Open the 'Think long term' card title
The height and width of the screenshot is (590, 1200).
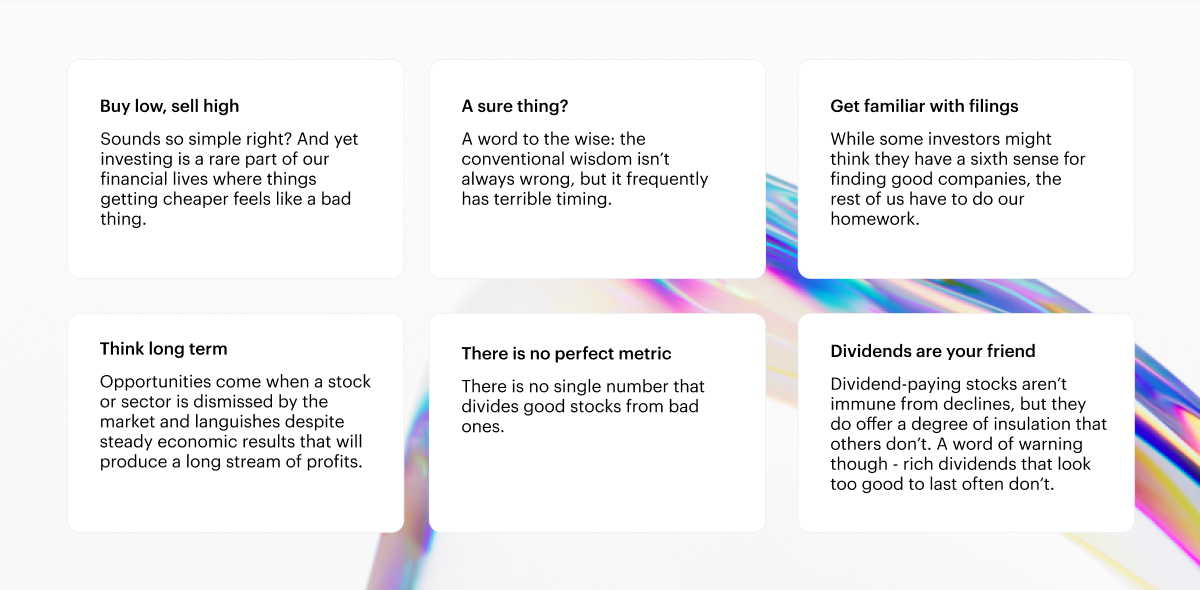point(163,349)
